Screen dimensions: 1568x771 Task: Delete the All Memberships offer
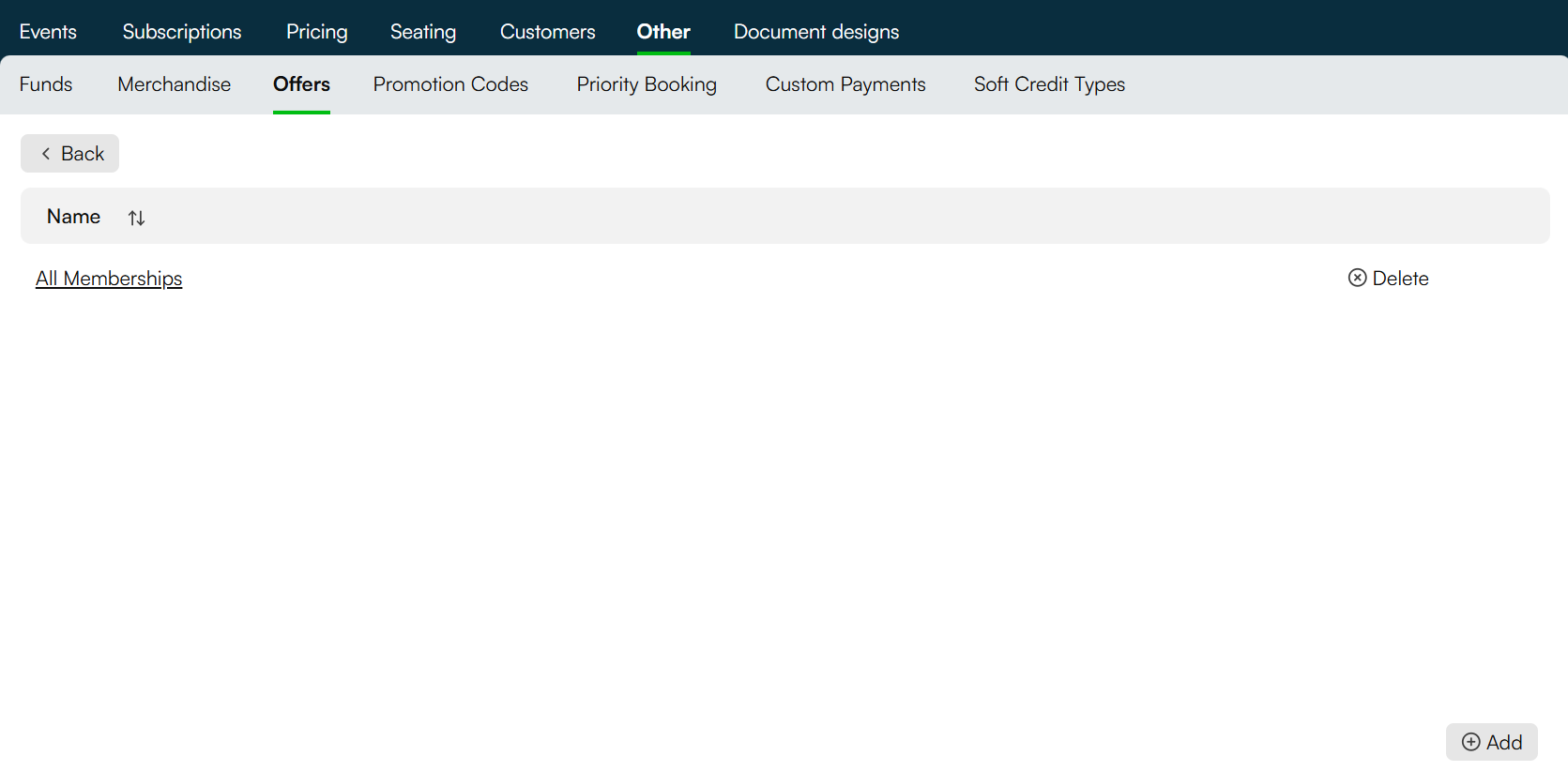(x=1389, y=279)
